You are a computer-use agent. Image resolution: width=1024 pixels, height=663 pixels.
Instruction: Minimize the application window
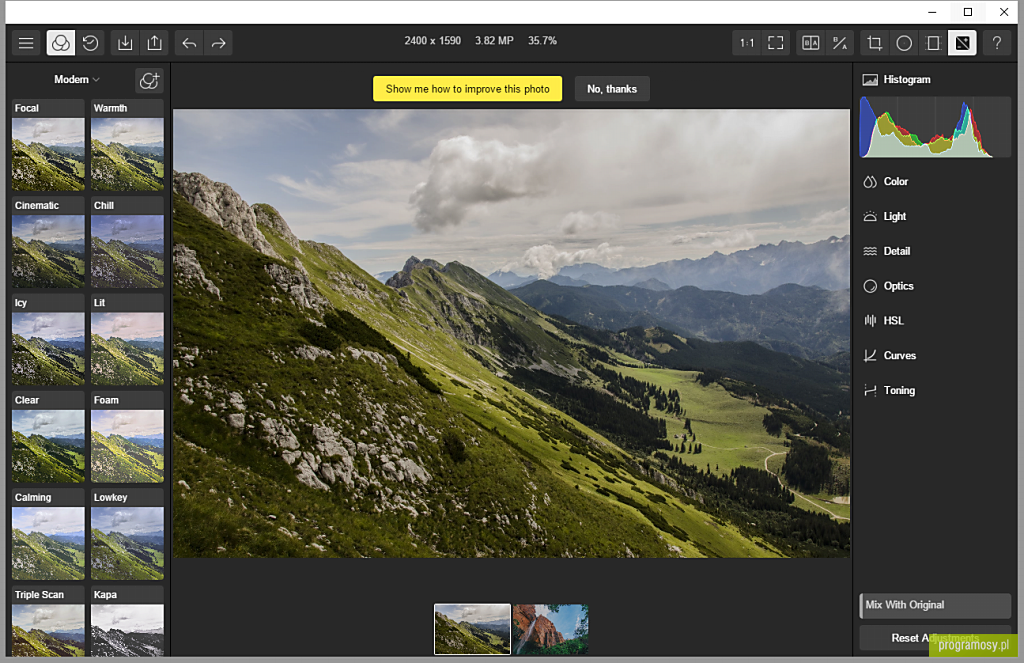(932, 12)
